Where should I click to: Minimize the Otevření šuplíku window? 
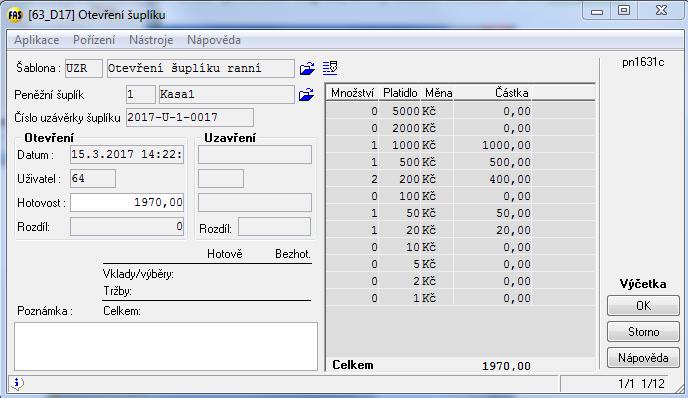pos(597,11)
